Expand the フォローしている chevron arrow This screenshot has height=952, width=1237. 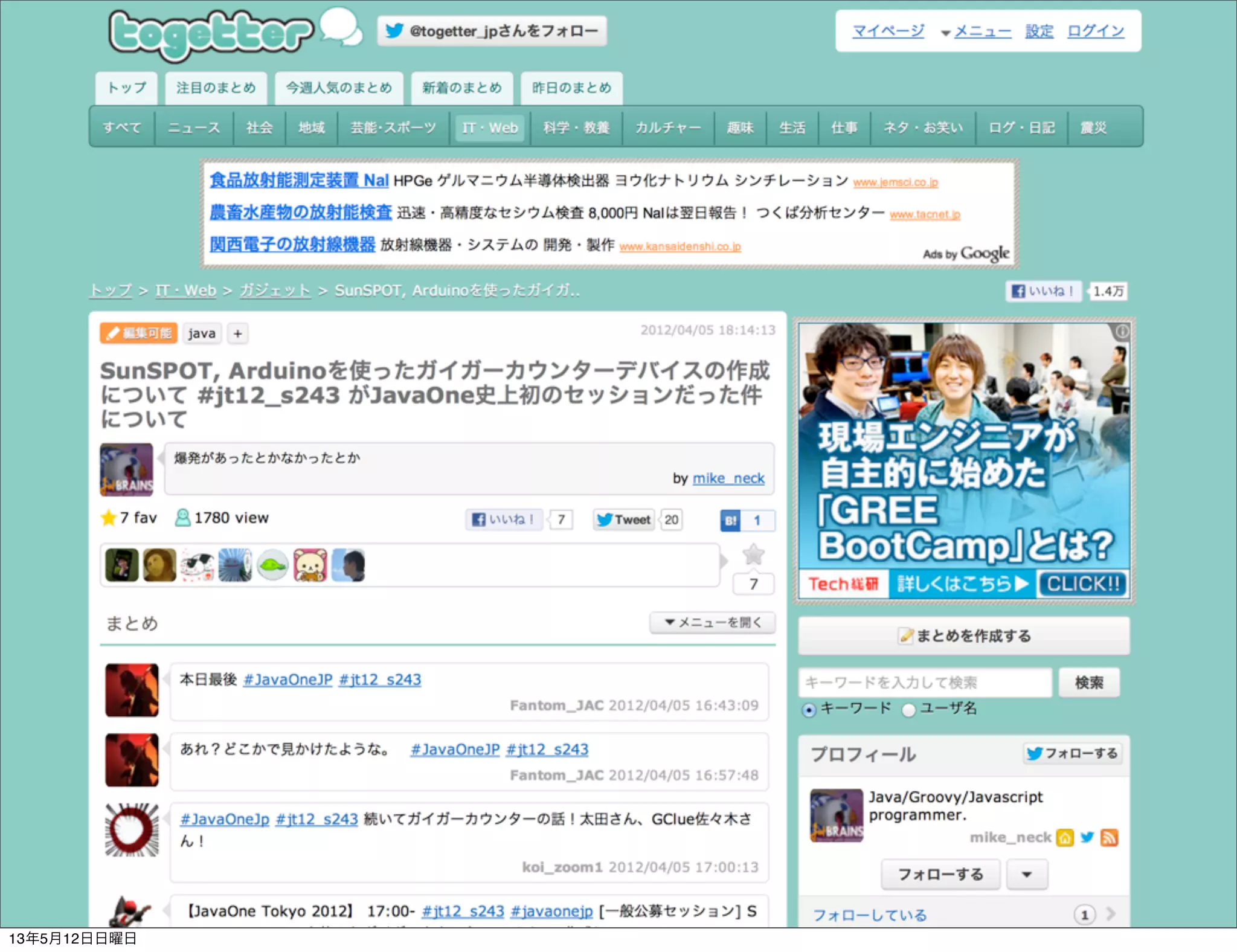pos(1110,914)
